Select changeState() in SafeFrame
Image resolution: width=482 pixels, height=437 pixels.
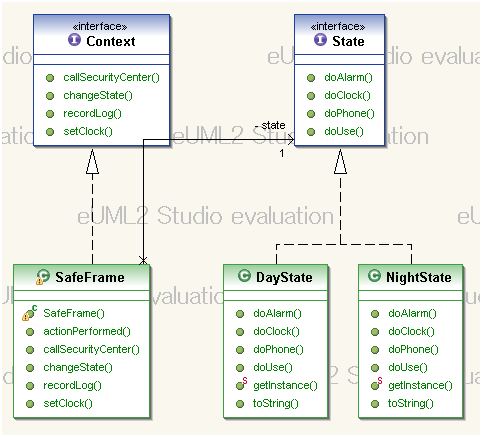point(78,367)
